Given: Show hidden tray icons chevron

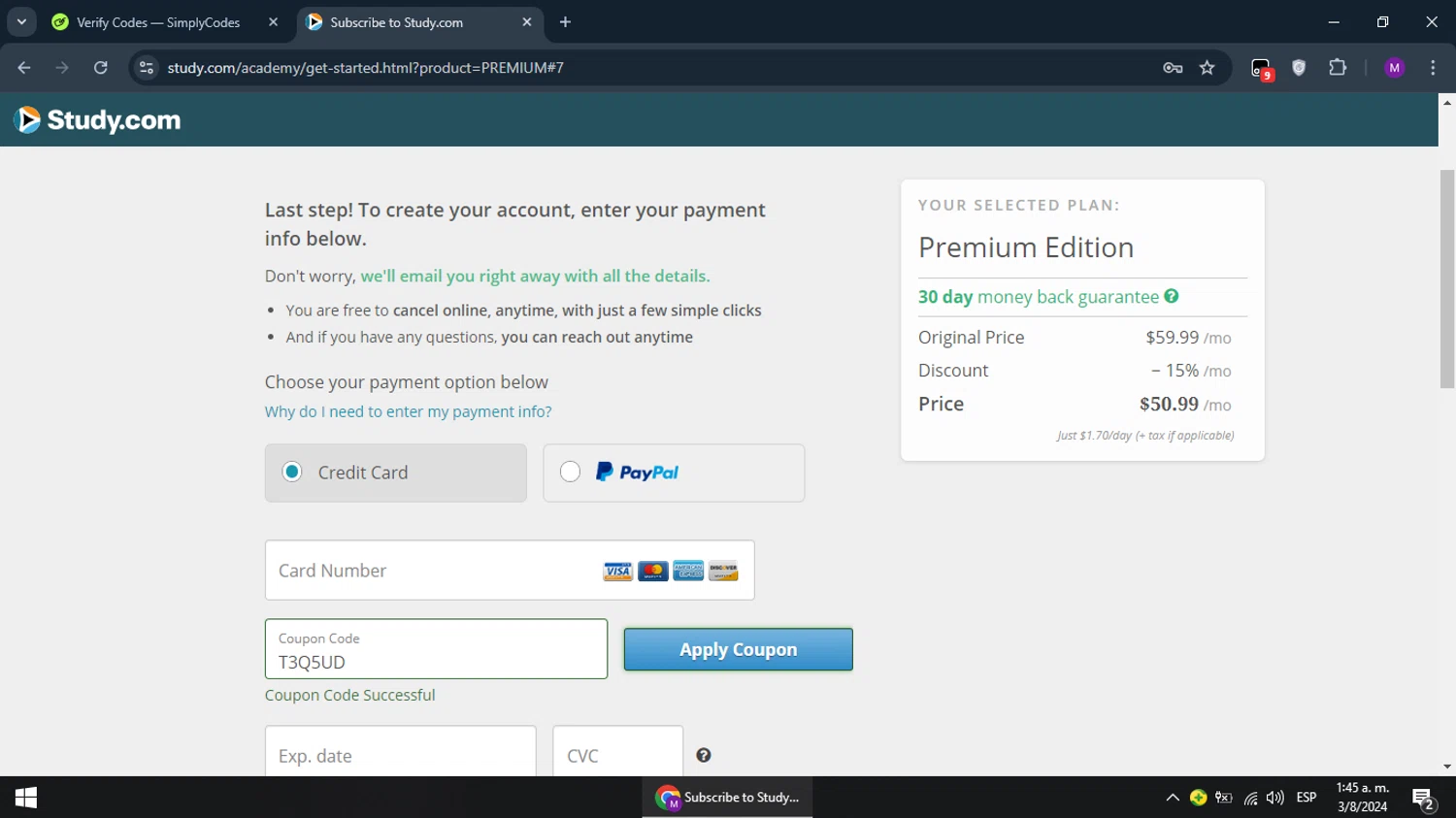Looking at the screenshot, I should pos(1173,798).
